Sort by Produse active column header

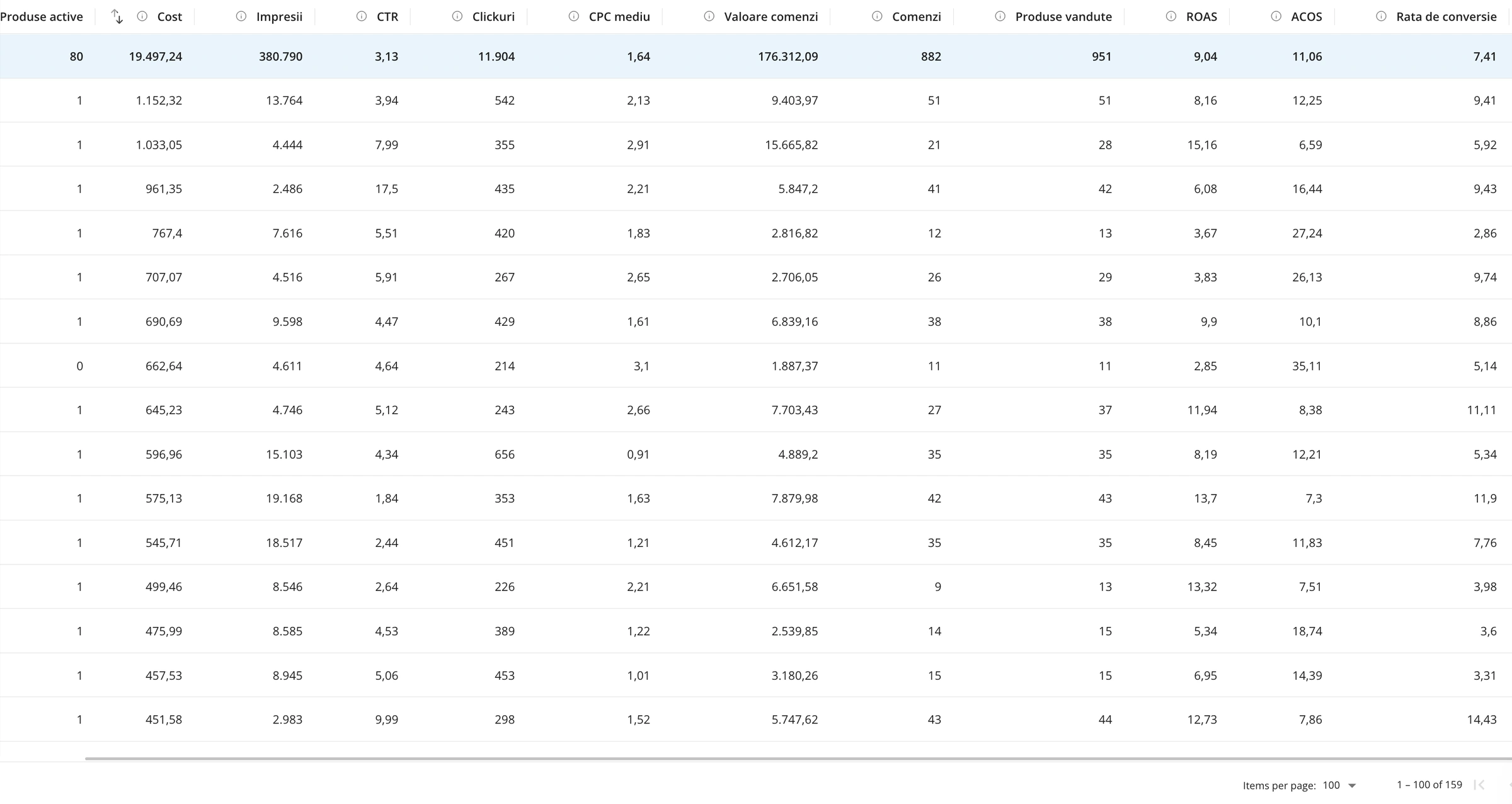point(42,16)
